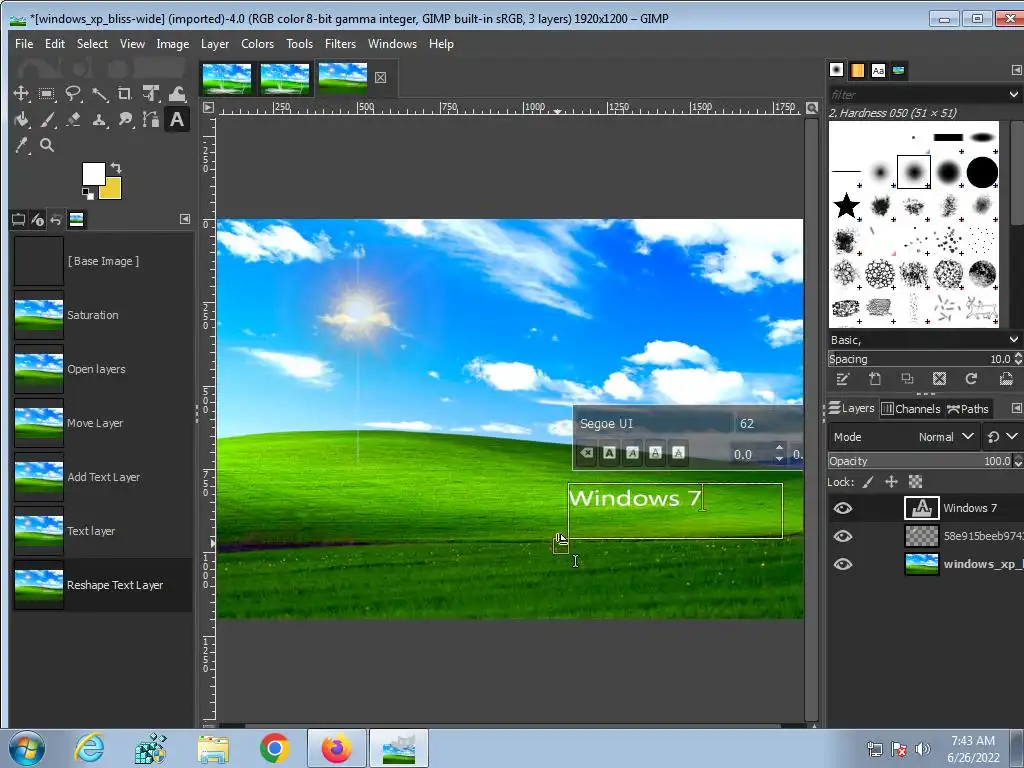Screen dimensions: 1024x768
Task: Open the layer mode group switch dropdown
Action: [1002, 437]
